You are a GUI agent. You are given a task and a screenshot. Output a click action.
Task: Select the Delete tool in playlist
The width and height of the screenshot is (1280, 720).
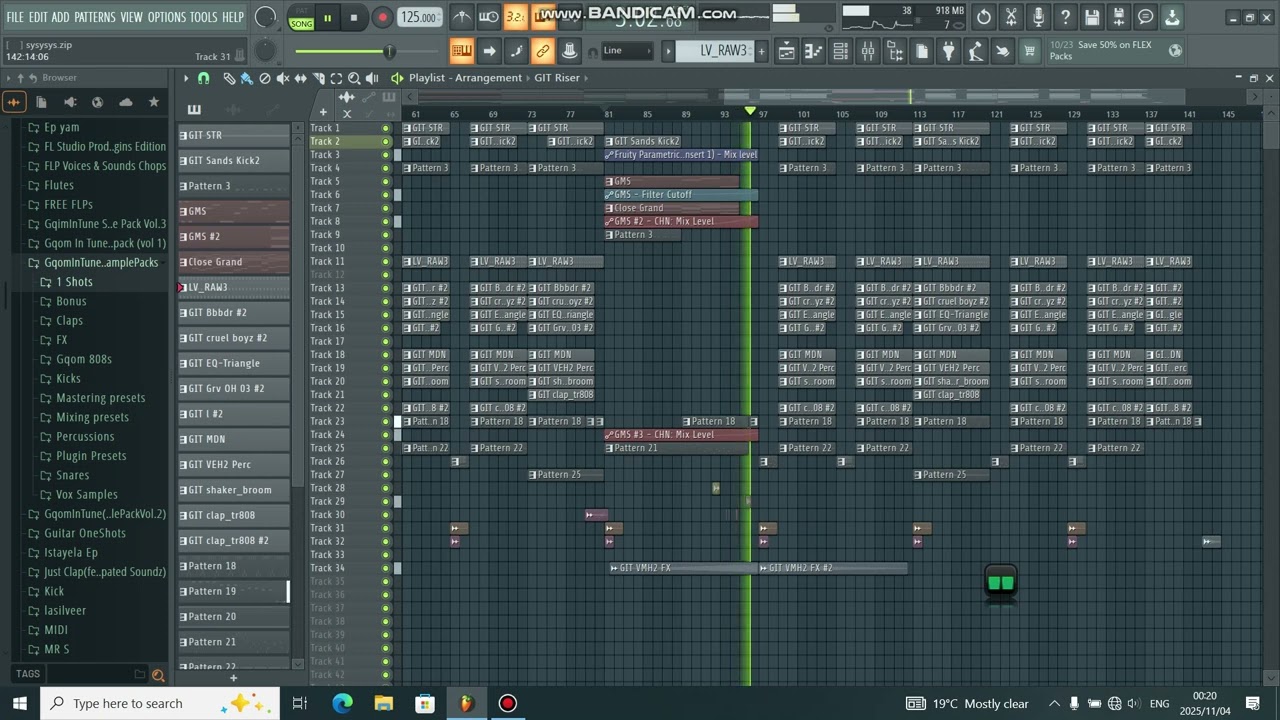[x=265, y=78]
